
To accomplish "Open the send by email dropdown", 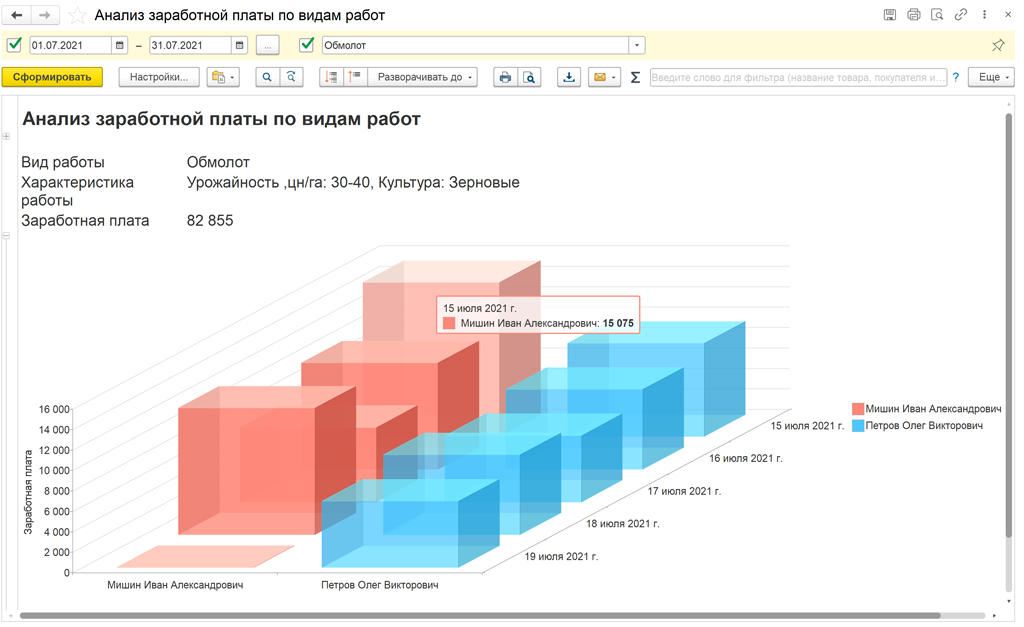I will 603,77.
